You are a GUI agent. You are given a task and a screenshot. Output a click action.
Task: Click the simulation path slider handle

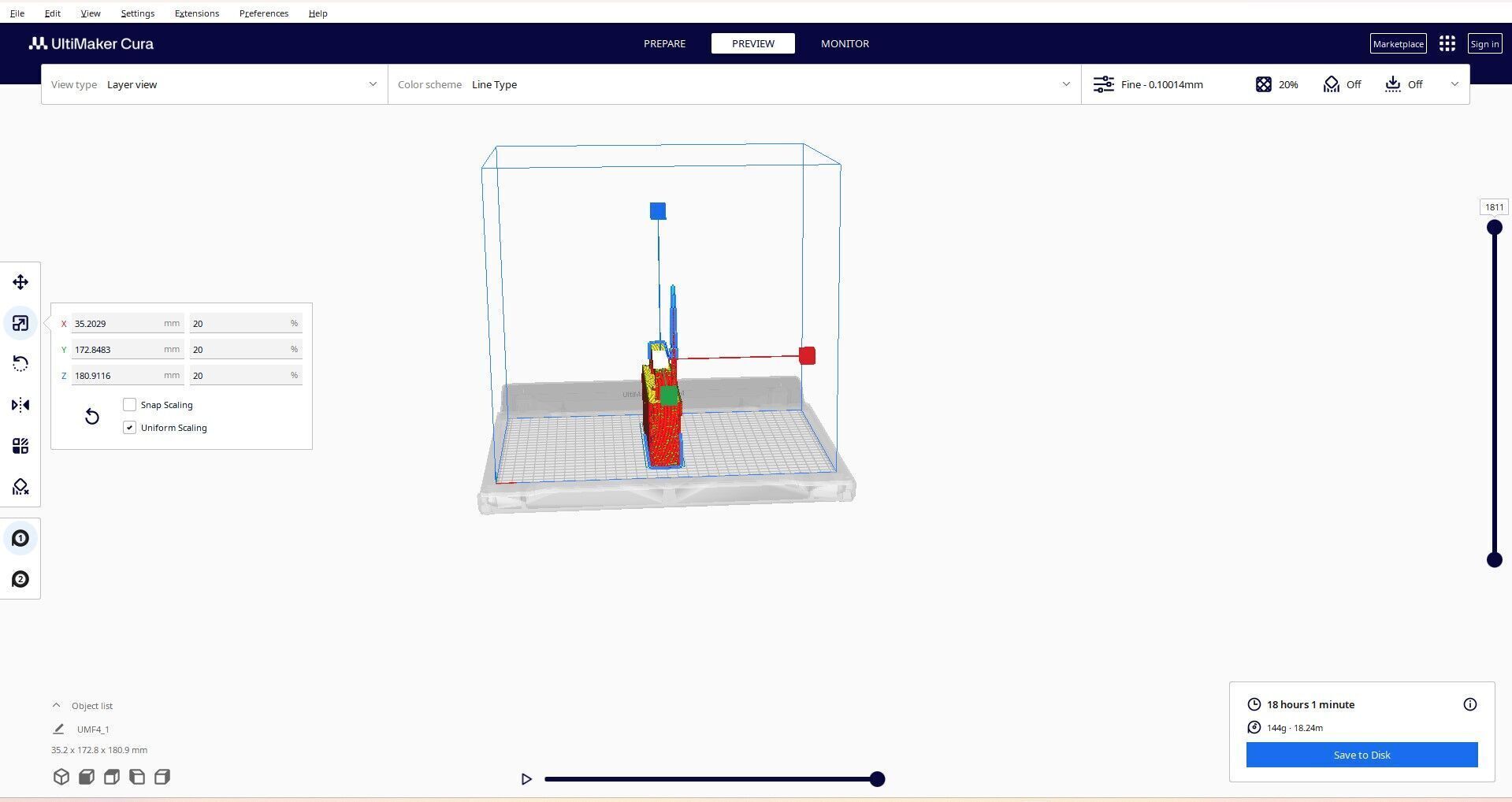[877, 779]
